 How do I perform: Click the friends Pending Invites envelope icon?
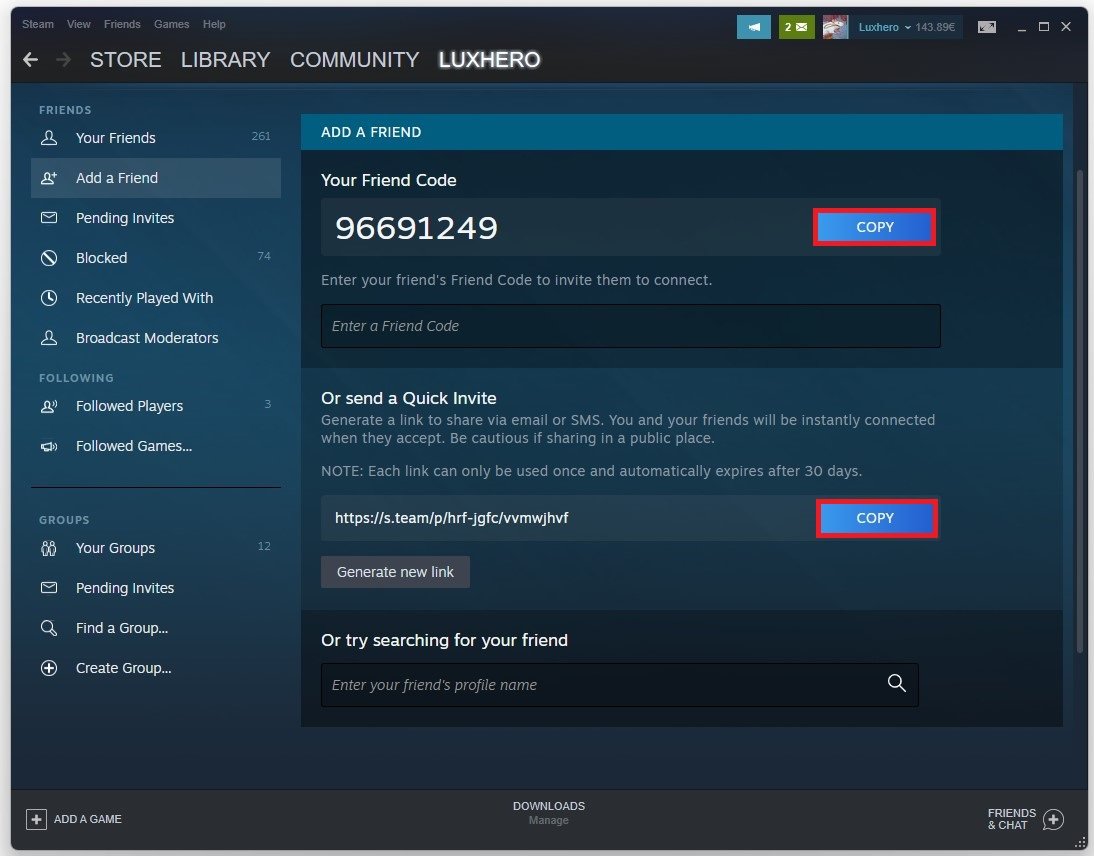click(49, 218)
